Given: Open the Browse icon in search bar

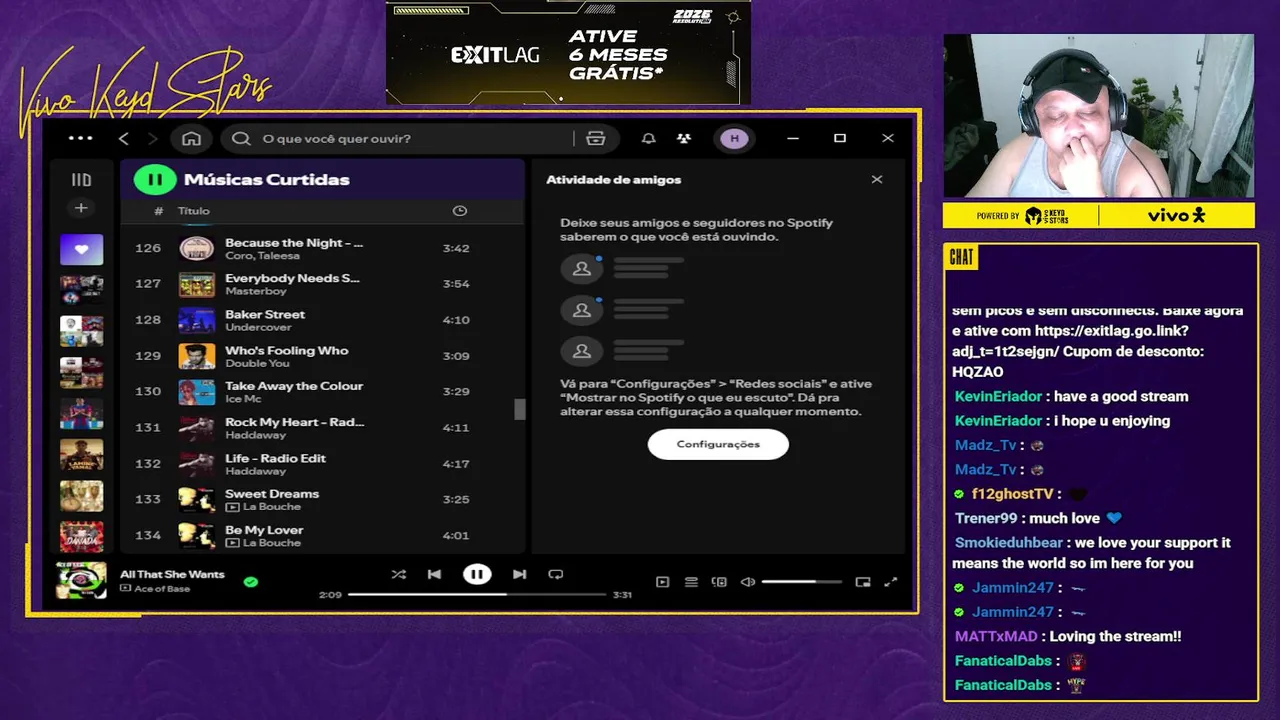Looking at the screenshot, I should [596, 138].
